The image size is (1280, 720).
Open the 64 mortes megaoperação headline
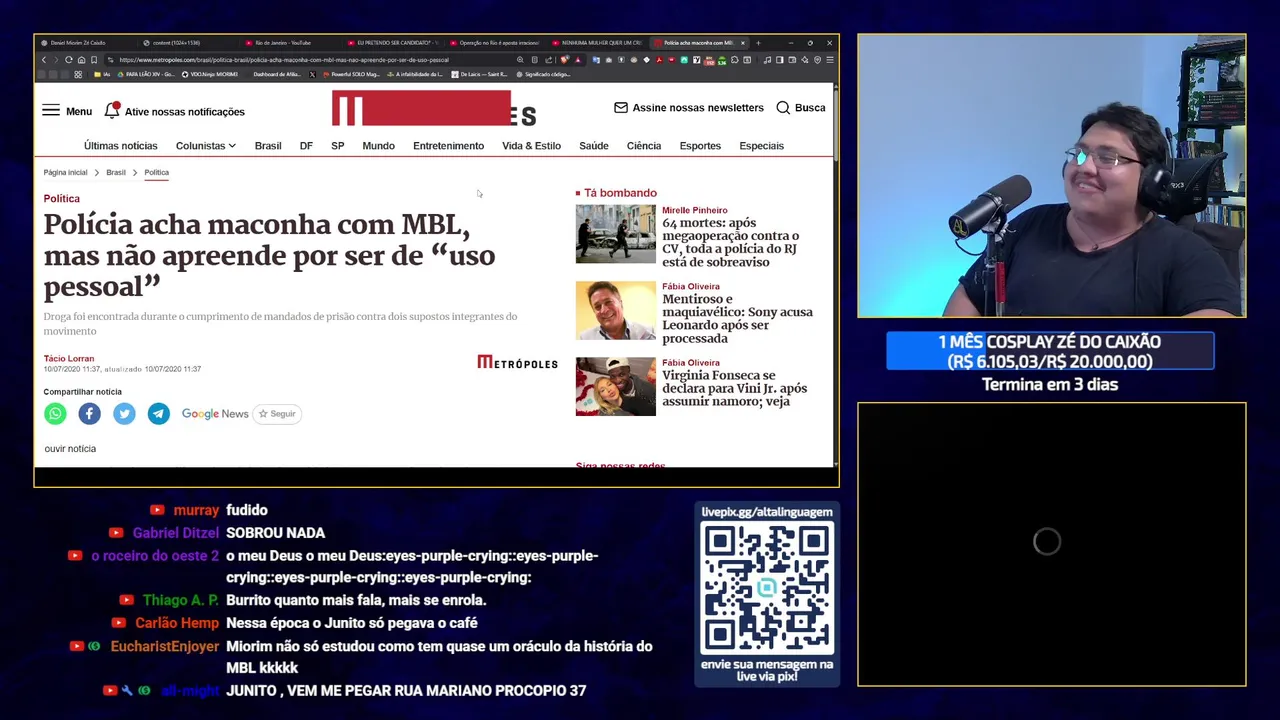pos(730,242)
